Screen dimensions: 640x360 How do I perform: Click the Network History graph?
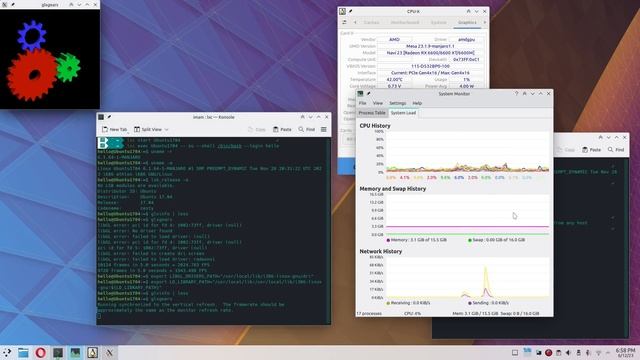(468, 278)
